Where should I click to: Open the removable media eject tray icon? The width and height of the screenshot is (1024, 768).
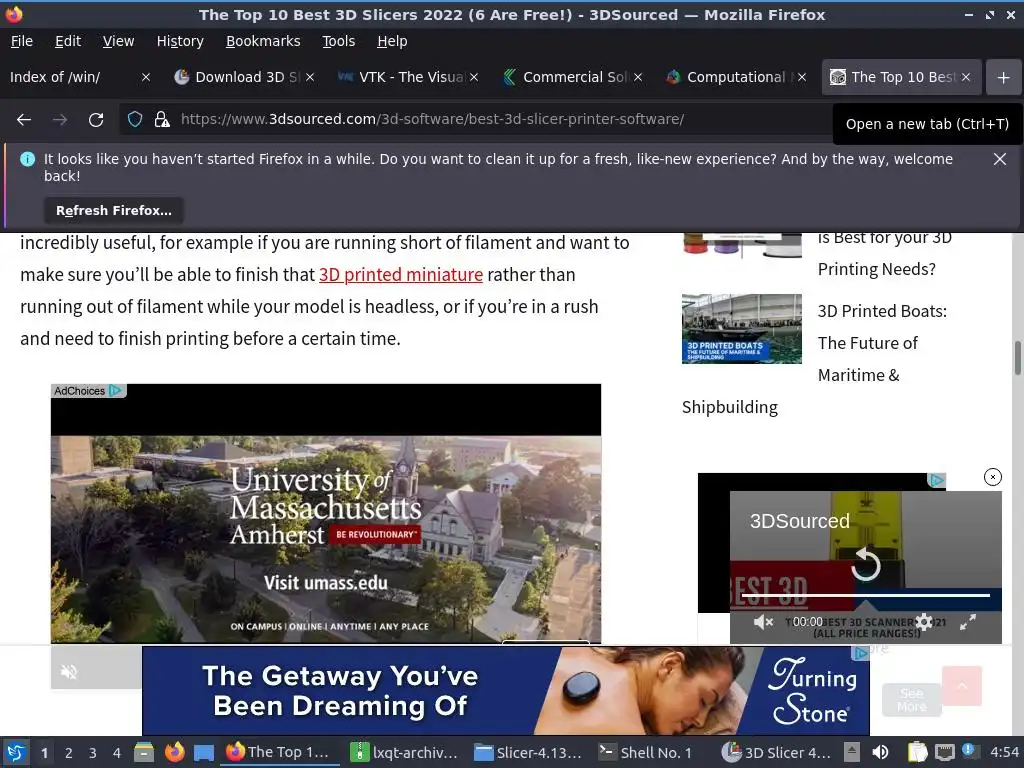tap(852, 752)
